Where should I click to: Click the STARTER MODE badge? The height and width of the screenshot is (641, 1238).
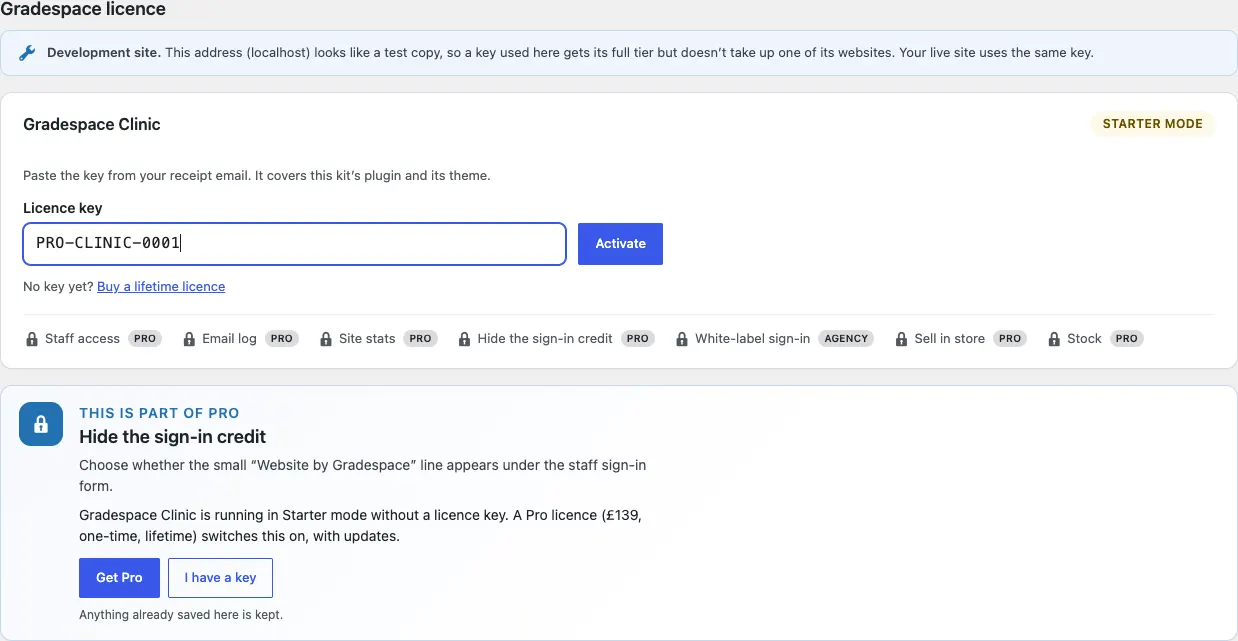[x=1152, y=124]
